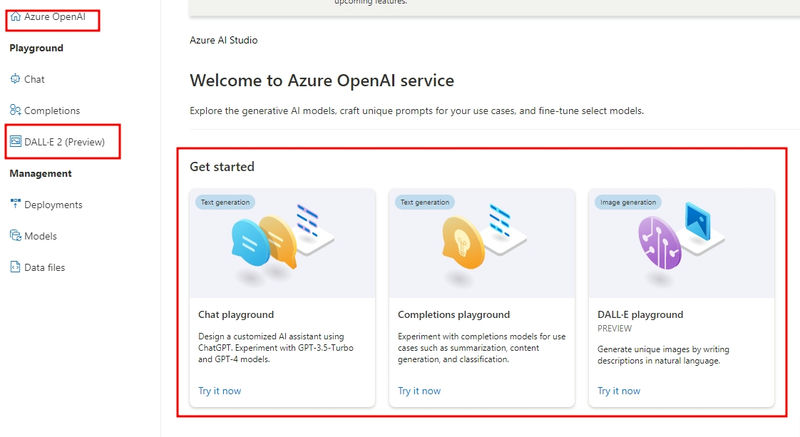Try the DALL-E playground now

point(619,391)
